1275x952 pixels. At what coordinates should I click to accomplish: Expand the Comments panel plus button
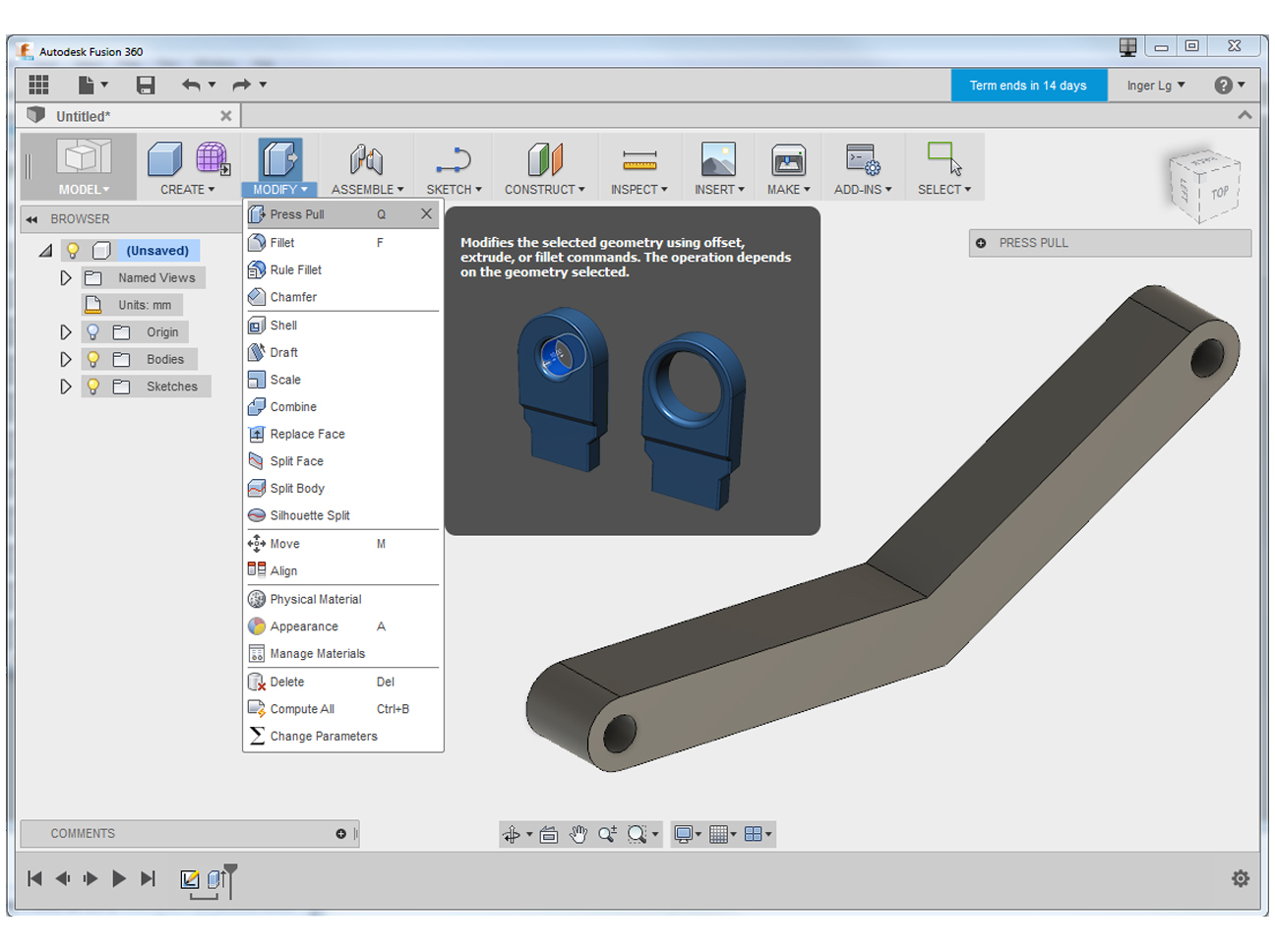[x=341, y=834]
